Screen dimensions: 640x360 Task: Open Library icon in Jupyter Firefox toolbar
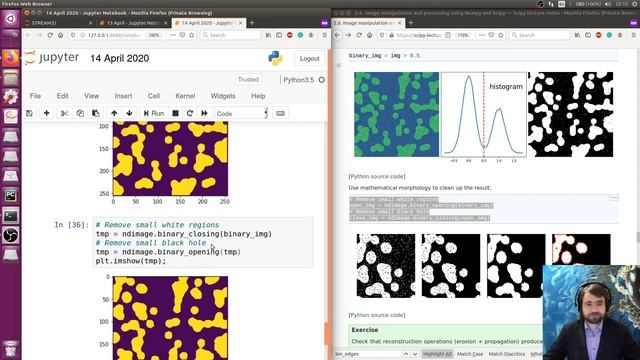[x=268, y=35]
